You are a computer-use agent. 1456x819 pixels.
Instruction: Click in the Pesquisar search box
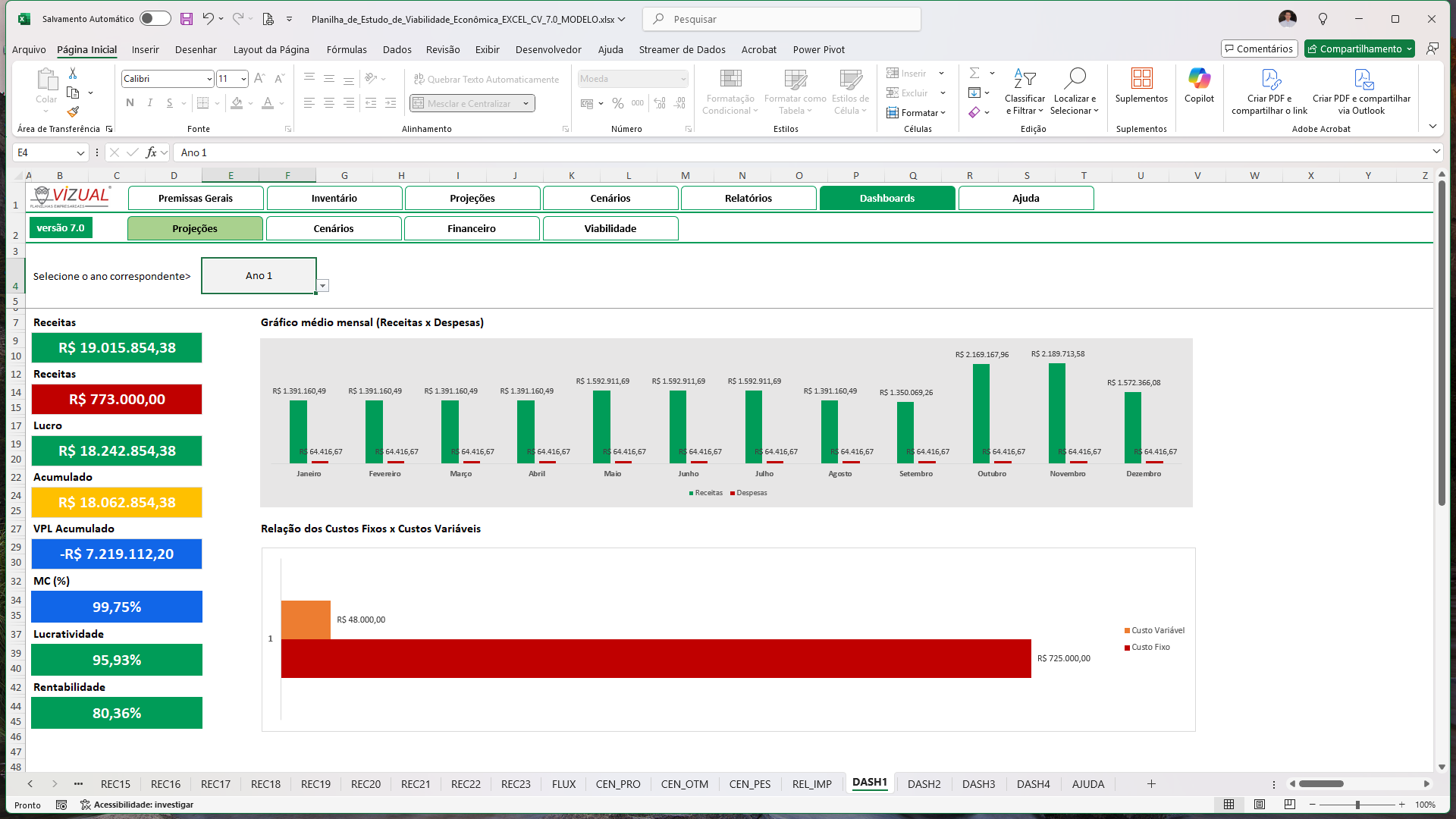pyautogui.click(x=782, y=19)
